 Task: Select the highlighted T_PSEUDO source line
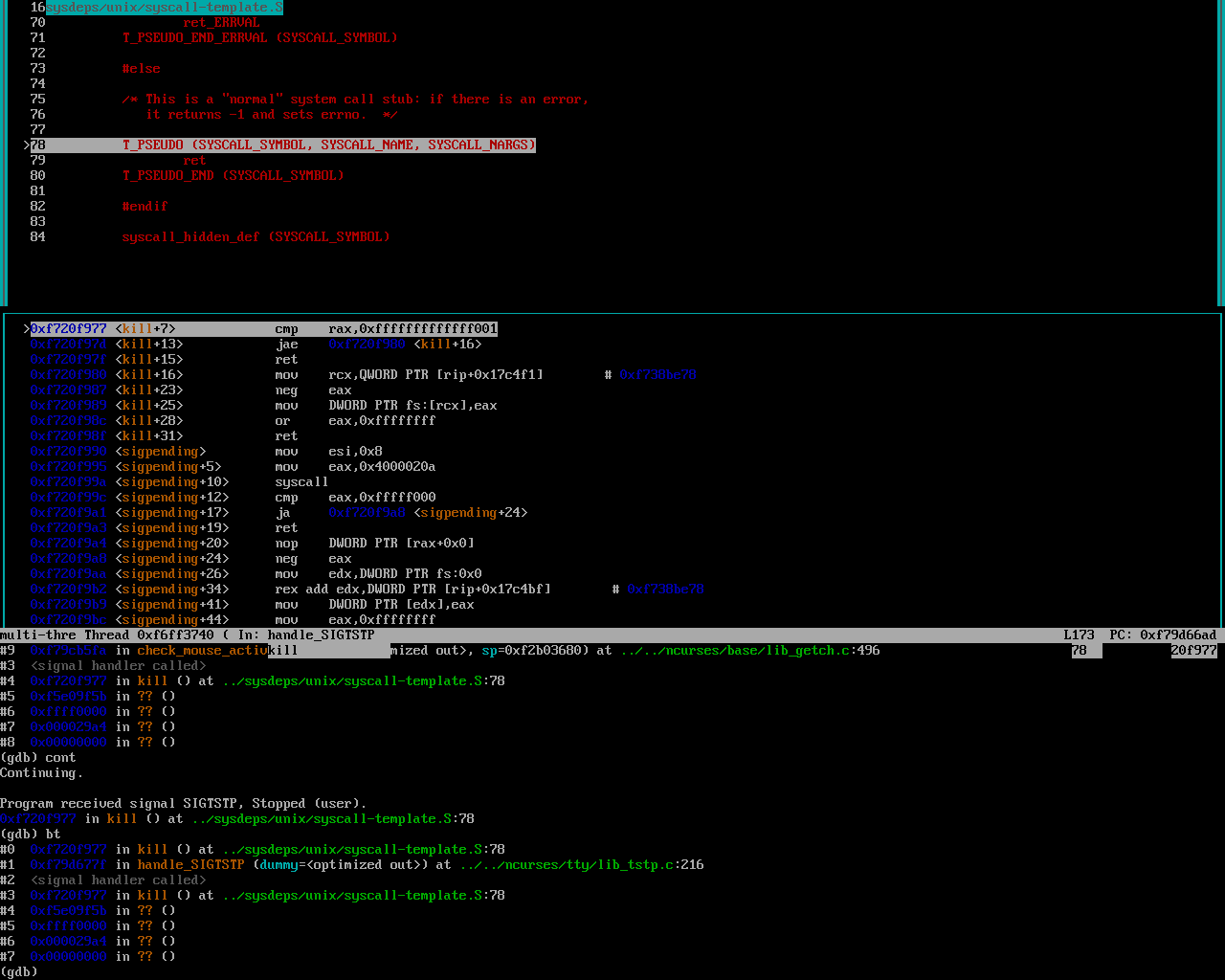point(328,145)
